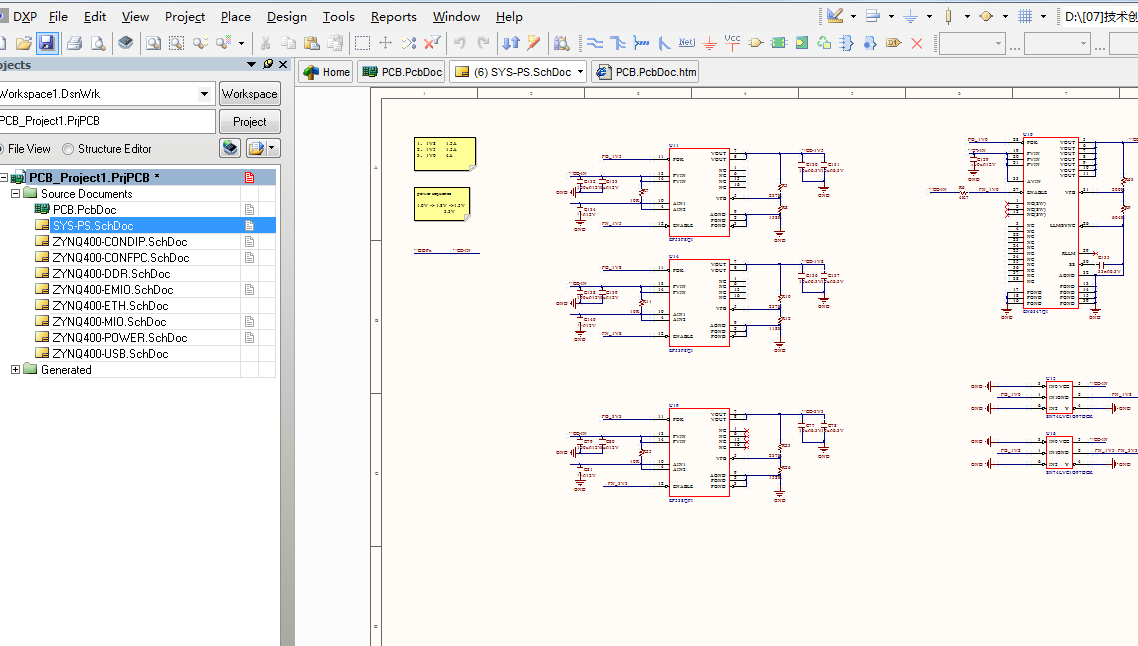This screenshot has height=646, width=1138.
Task: Open the Alignment tools dropdown
Action: tap(891, 16)
